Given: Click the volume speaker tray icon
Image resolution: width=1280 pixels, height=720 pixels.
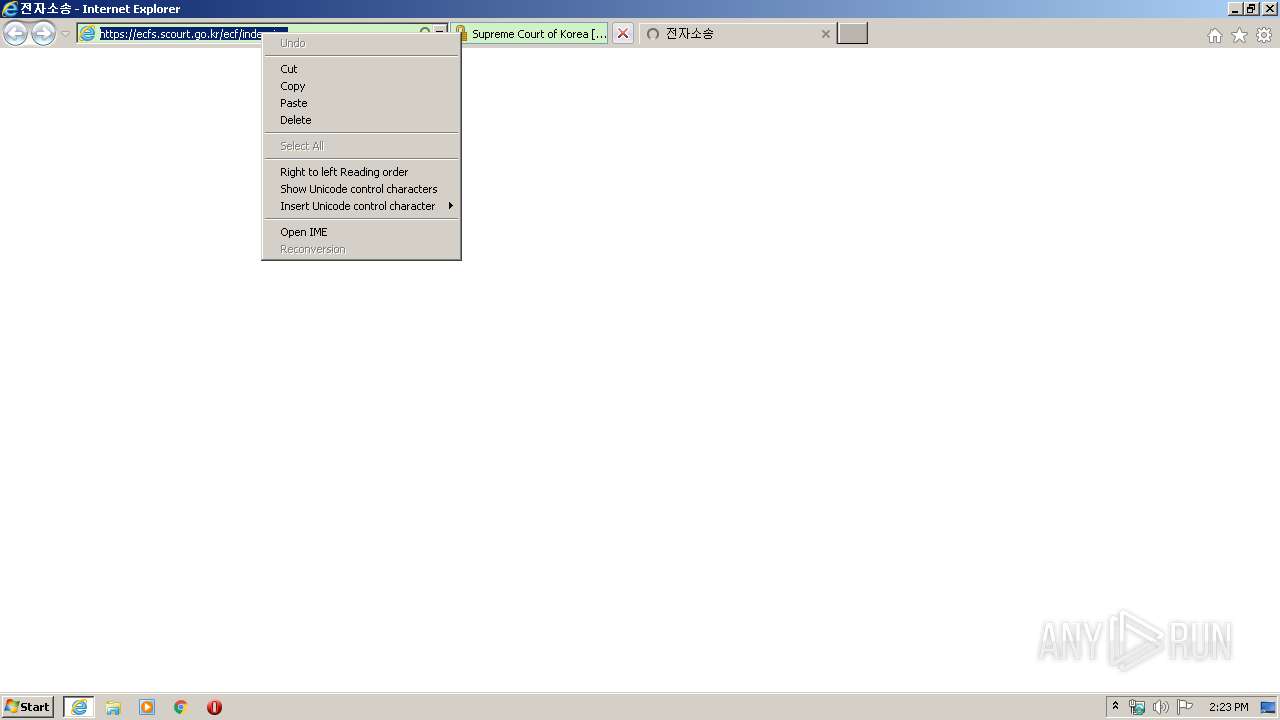Looking at the screenshot, I should (x=1160, y=707).
